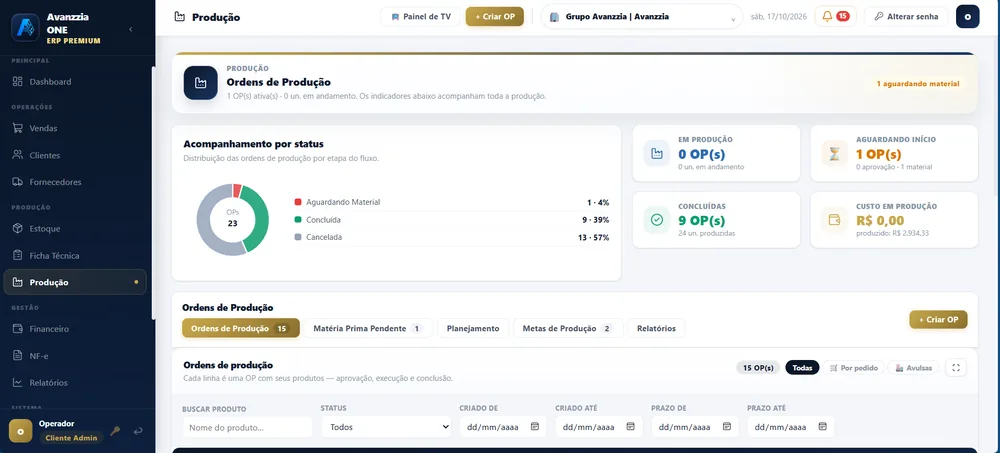The height and width of the screenshot is (453, 1000).
Task: Click the header Produção factory icon
Action: tap(180, 17)
